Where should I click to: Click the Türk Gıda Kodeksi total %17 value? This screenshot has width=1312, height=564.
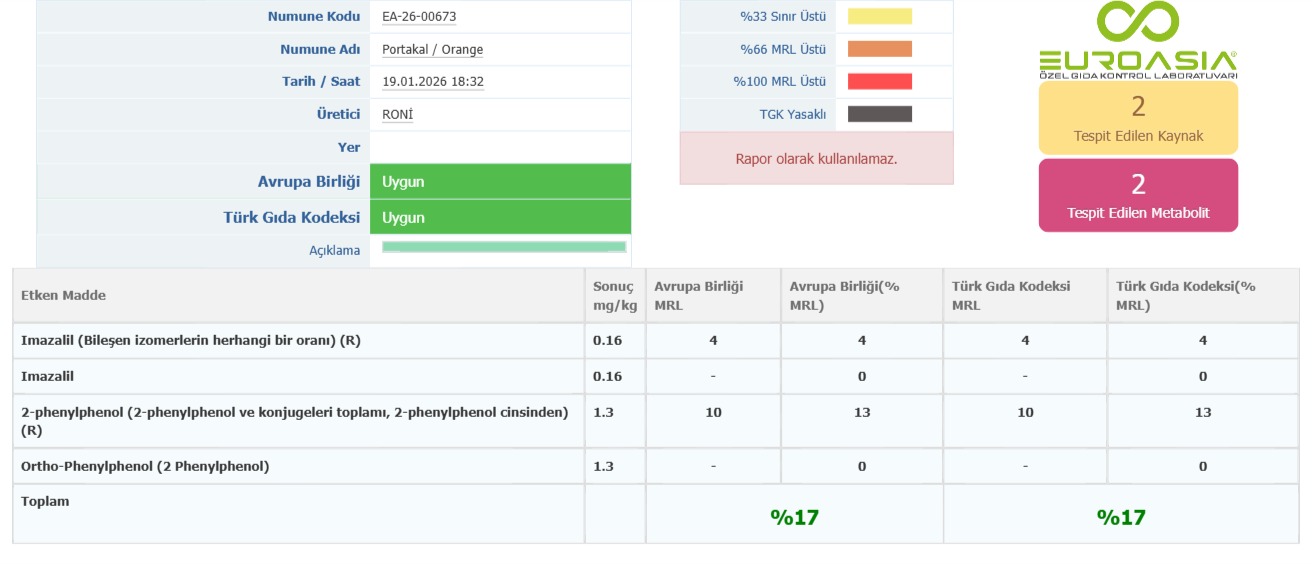tap(1121, 517)
